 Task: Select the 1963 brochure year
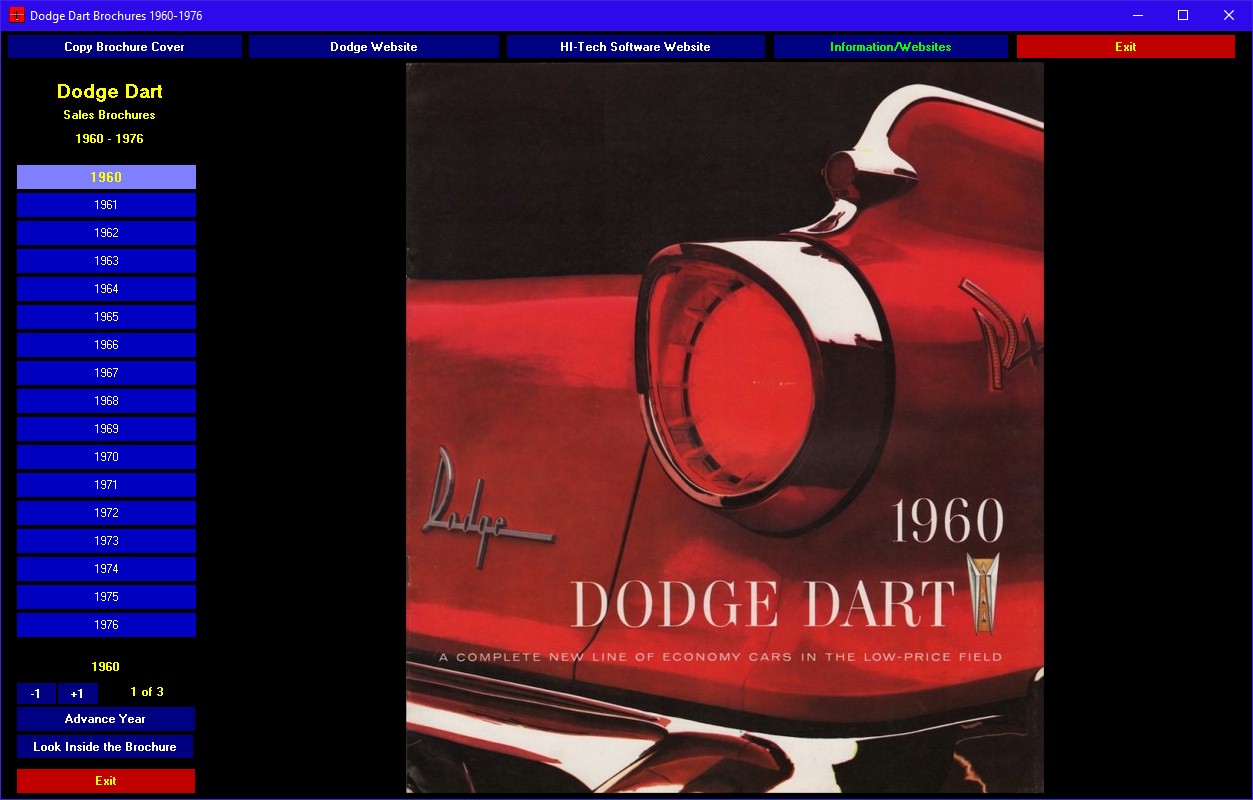[x=106, y=261]
